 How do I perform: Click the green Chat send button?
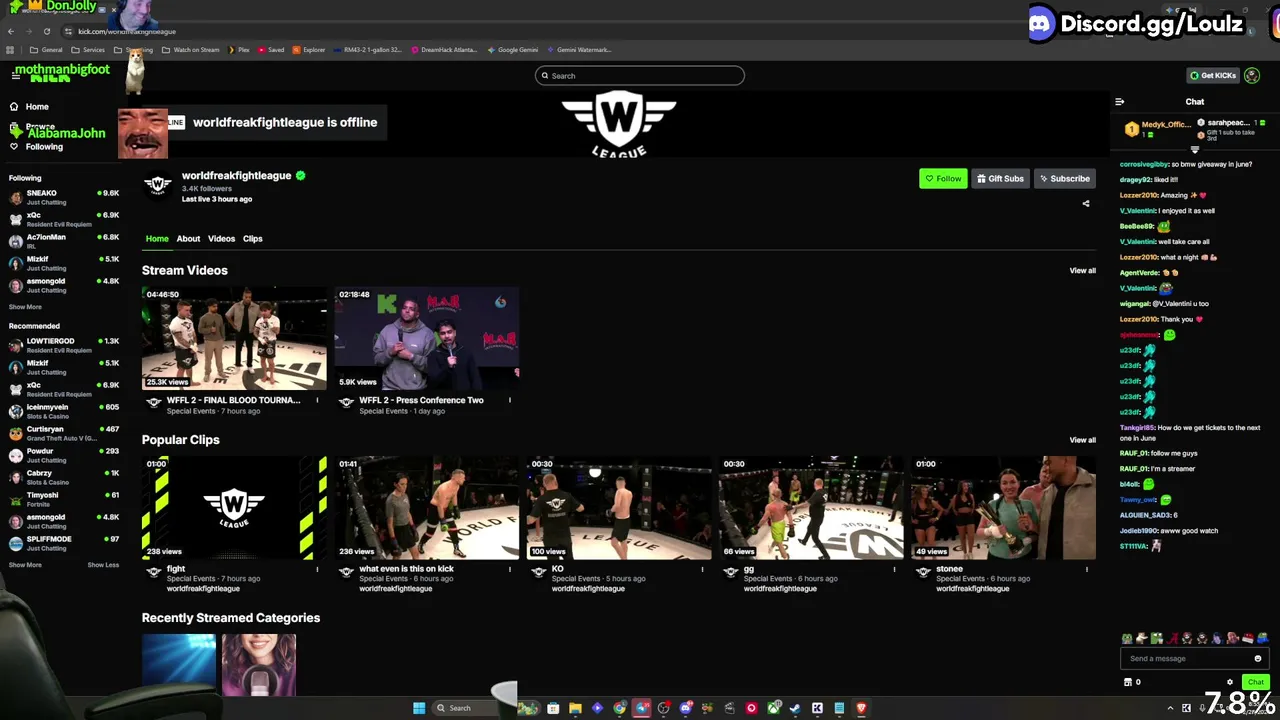(1256, 682)
